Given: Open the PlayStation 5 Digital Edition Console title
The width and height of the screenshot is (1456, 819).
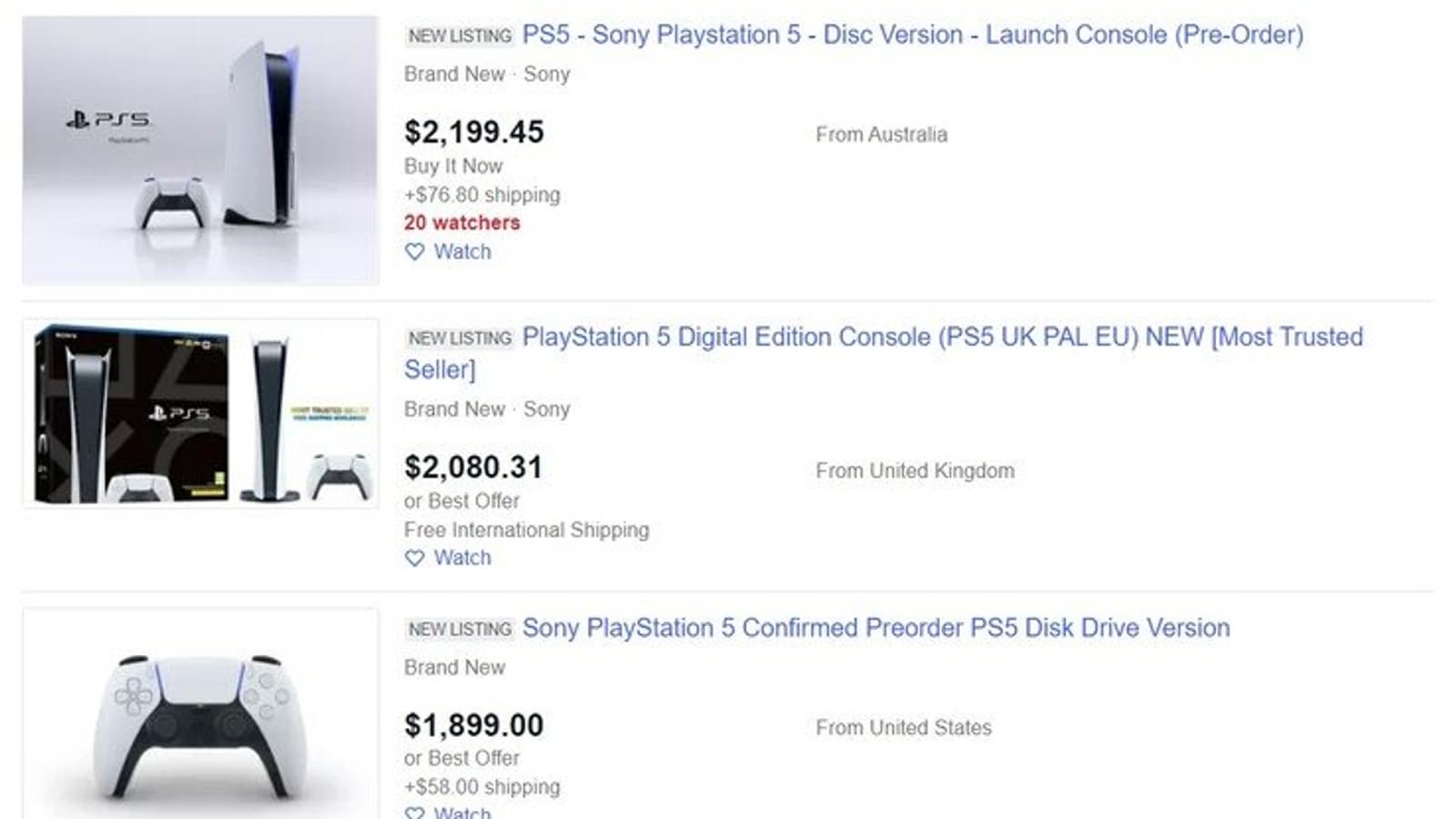Looking at the screenshot, I should coord(942,338).
